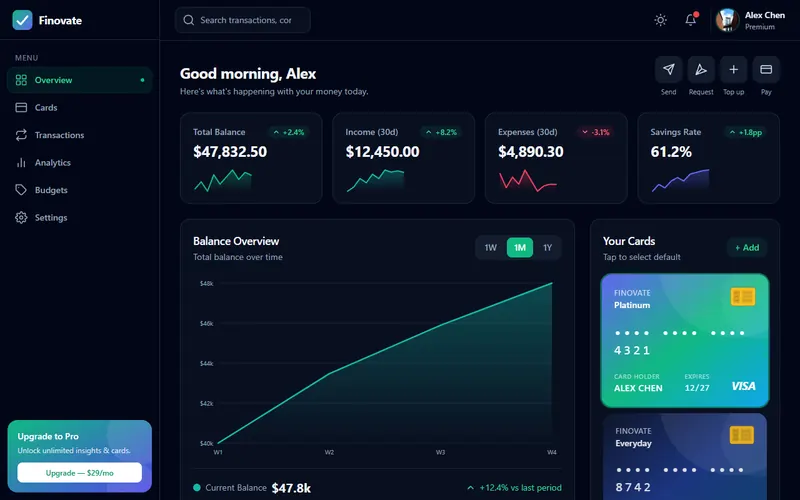
Task: Click the 8742 card number digits
Action: click(x=633, y=487)
